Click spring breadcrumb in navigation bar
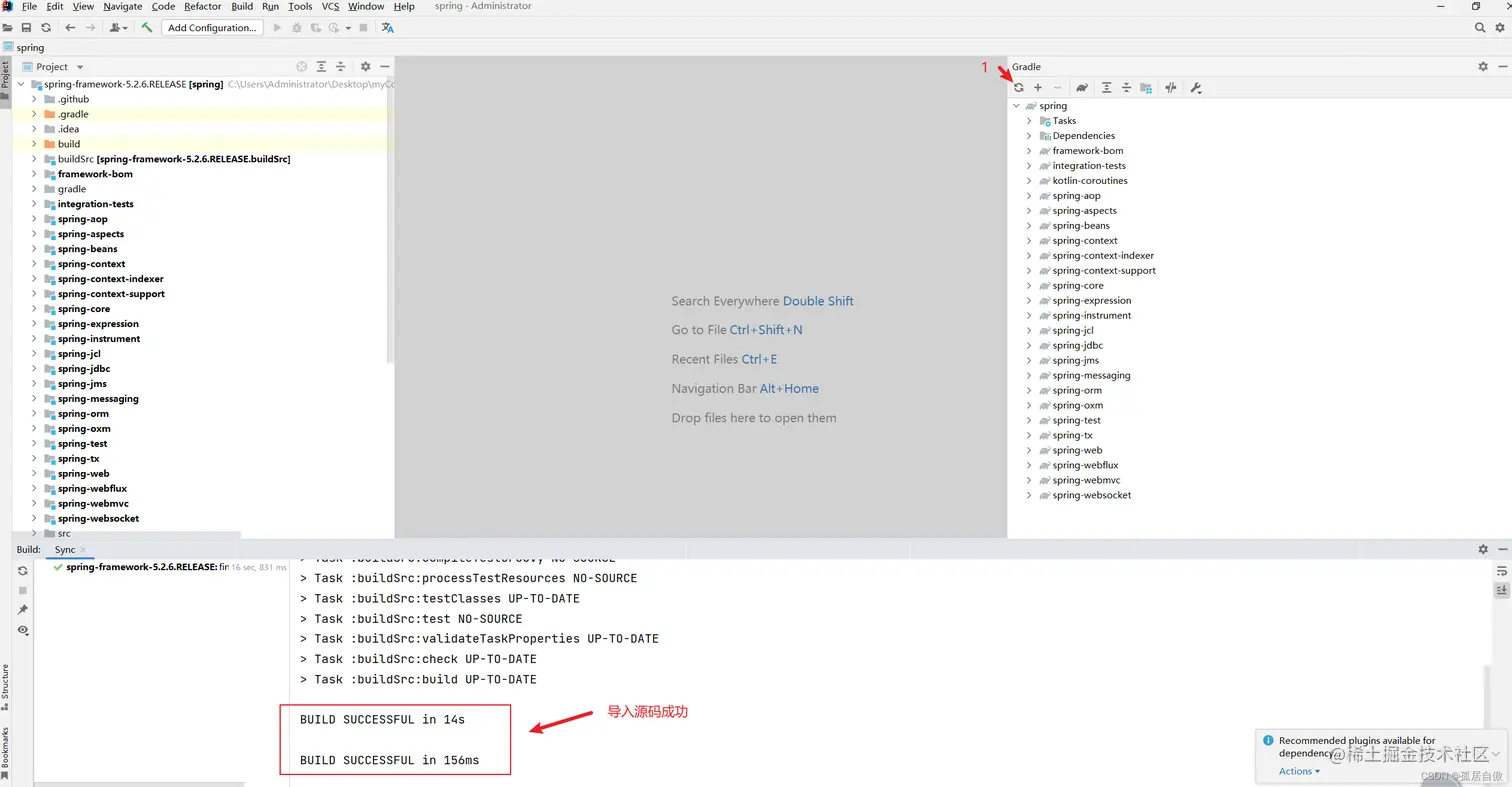The height and width of the screenshot is (787, 1512). coord(30,48)
